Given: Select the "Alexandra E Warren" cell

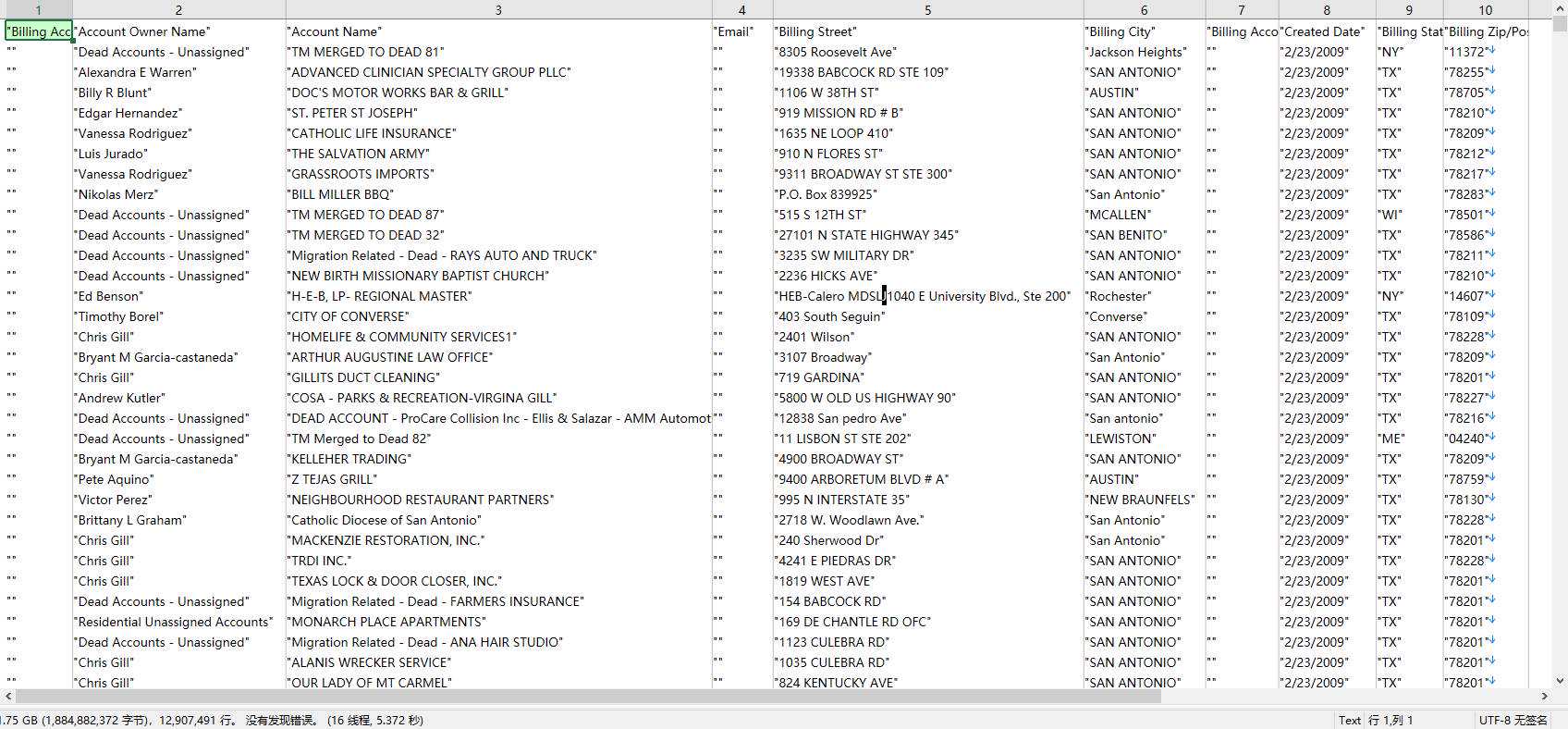Looking at the screenshot, I should pyautogui.click(x=178, y=72).
